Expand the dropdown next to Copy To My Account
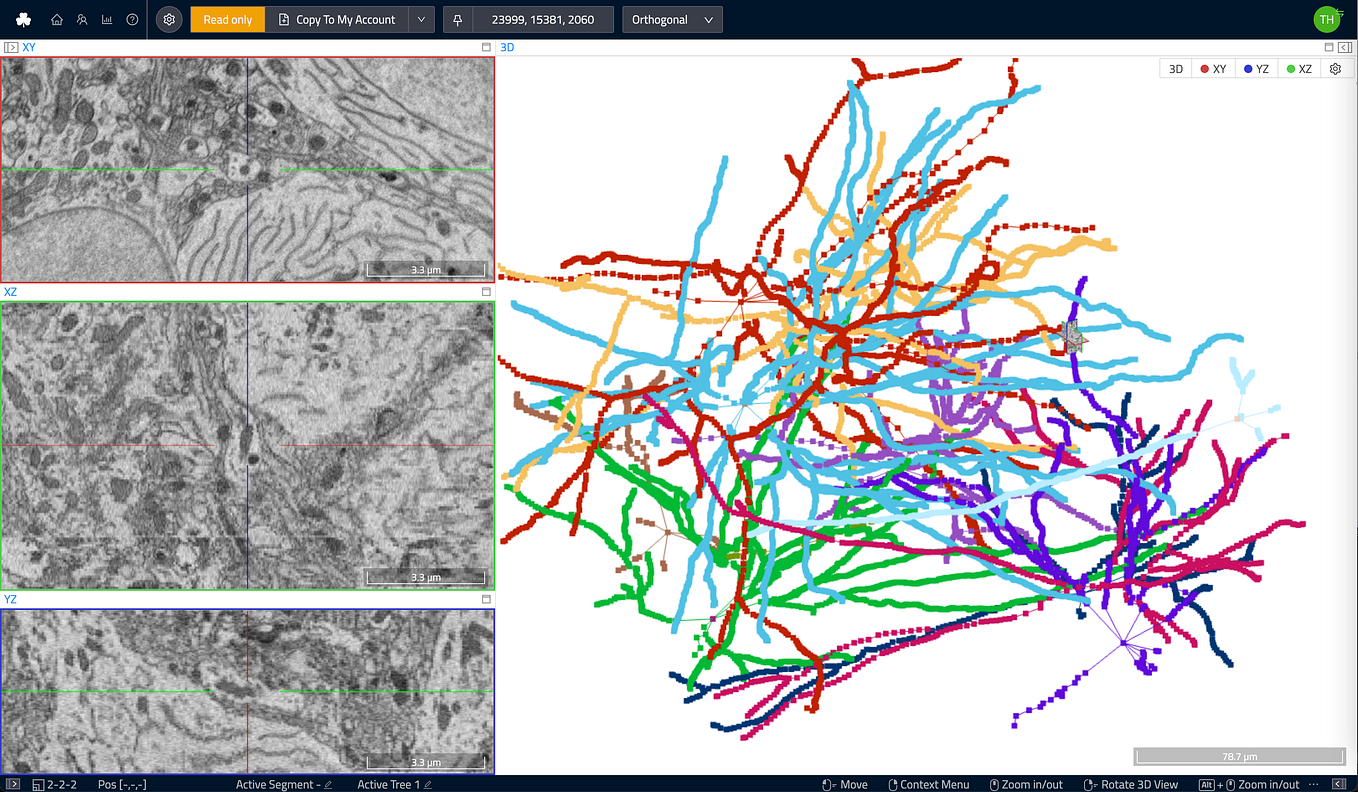Screen dimensions: 1358x792 point(421,19)
